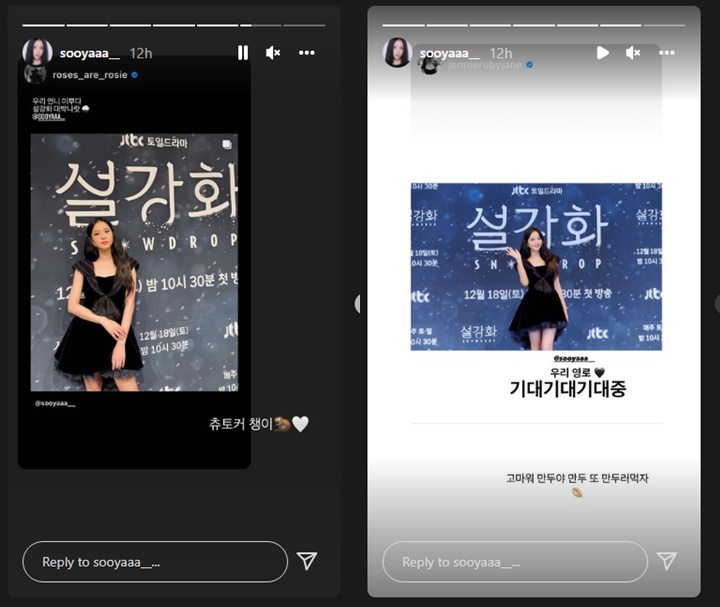Send right story via share icon
Image resolution: width=720 pixels, height=607 pixels.
(667, 561)
